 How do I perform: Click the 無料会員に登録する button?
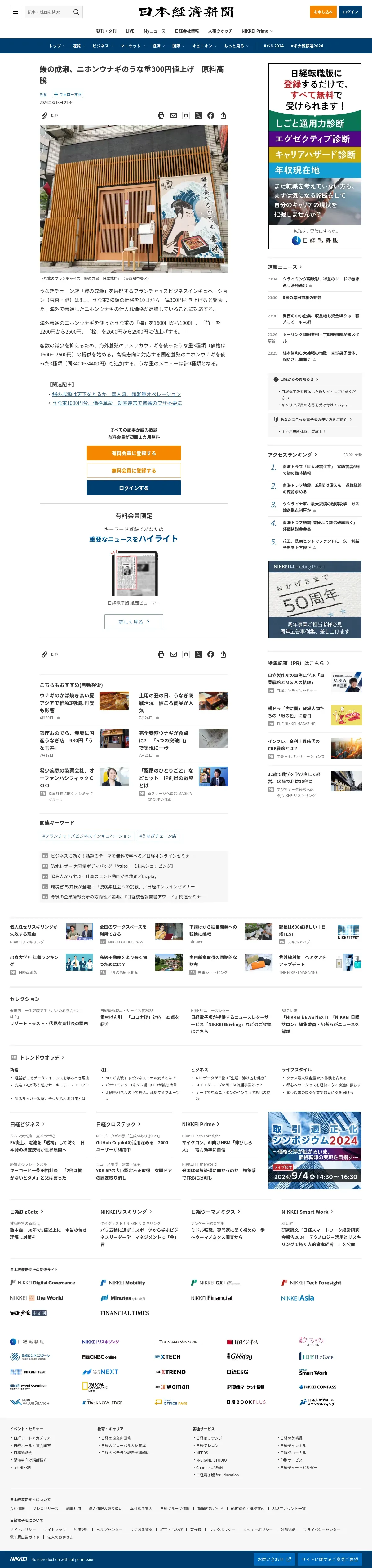pos(134,471)
